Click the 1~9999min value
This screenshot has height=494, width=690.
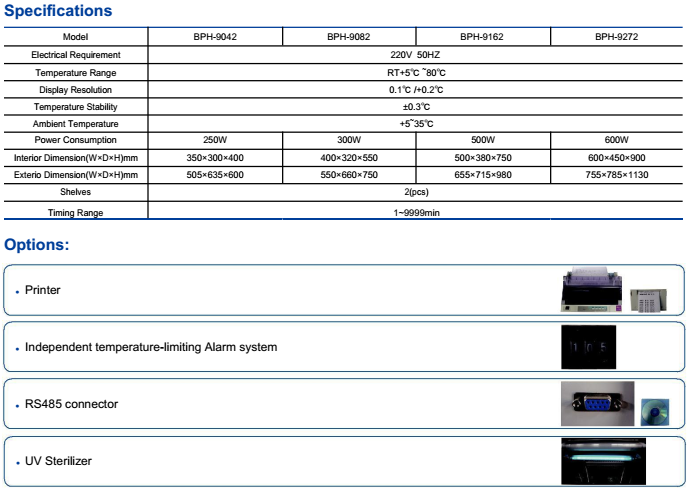point(416,213)
